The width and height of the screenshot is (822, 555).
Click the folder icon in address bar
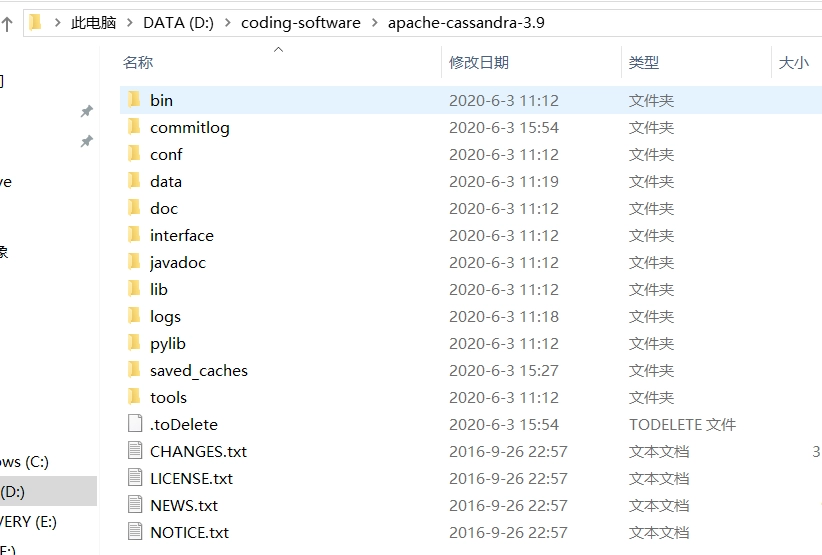click(35, 23)
